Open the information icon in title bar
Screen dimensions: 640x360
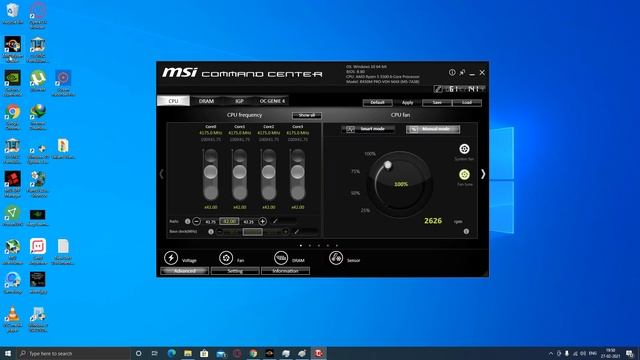click(x=452, y=72)
